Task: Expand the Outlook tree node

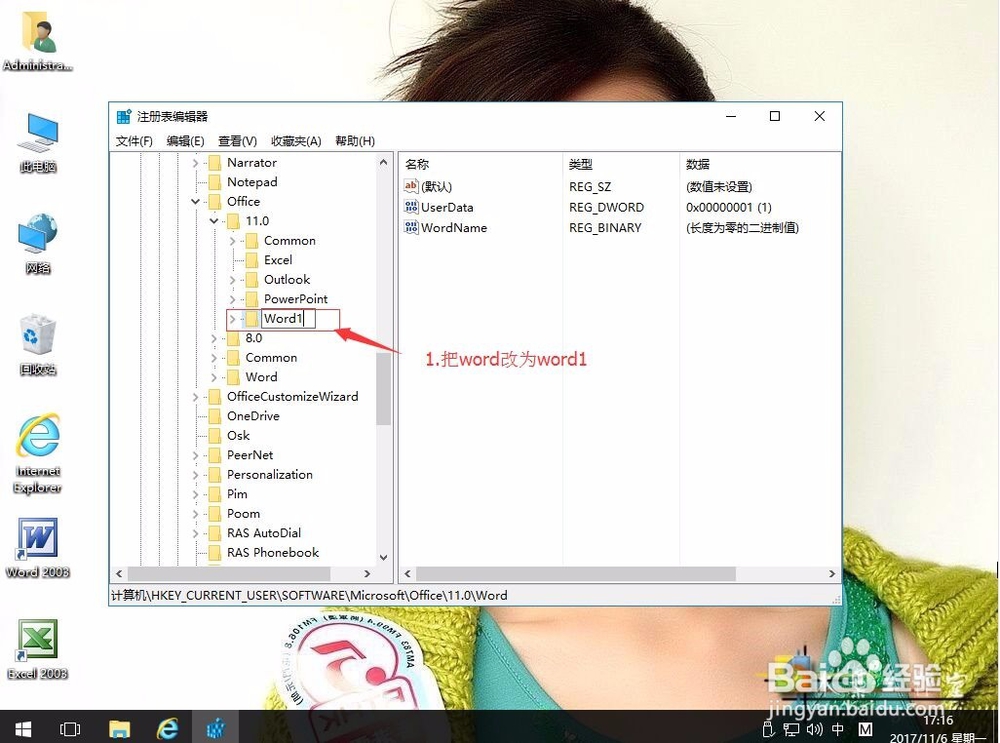Action: click(232, 279)
